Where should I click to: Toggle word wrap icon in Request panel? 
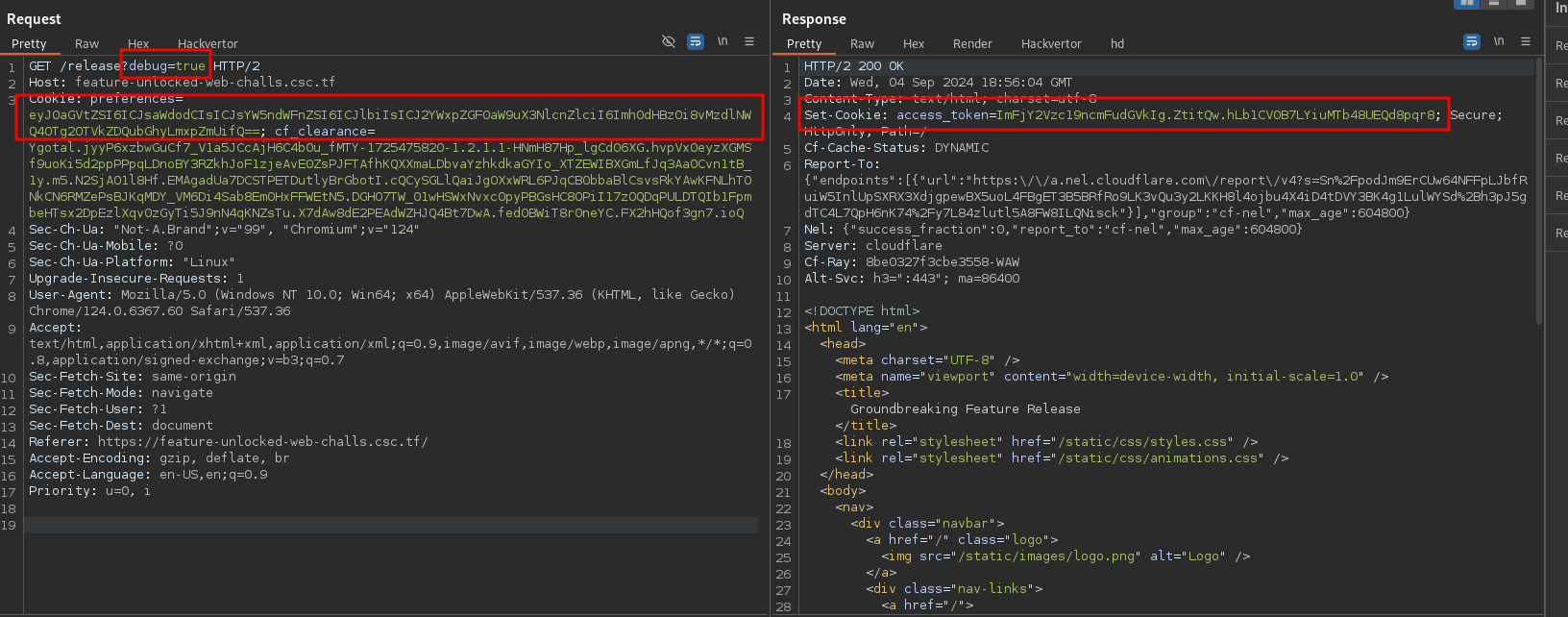tap(696, 41)
